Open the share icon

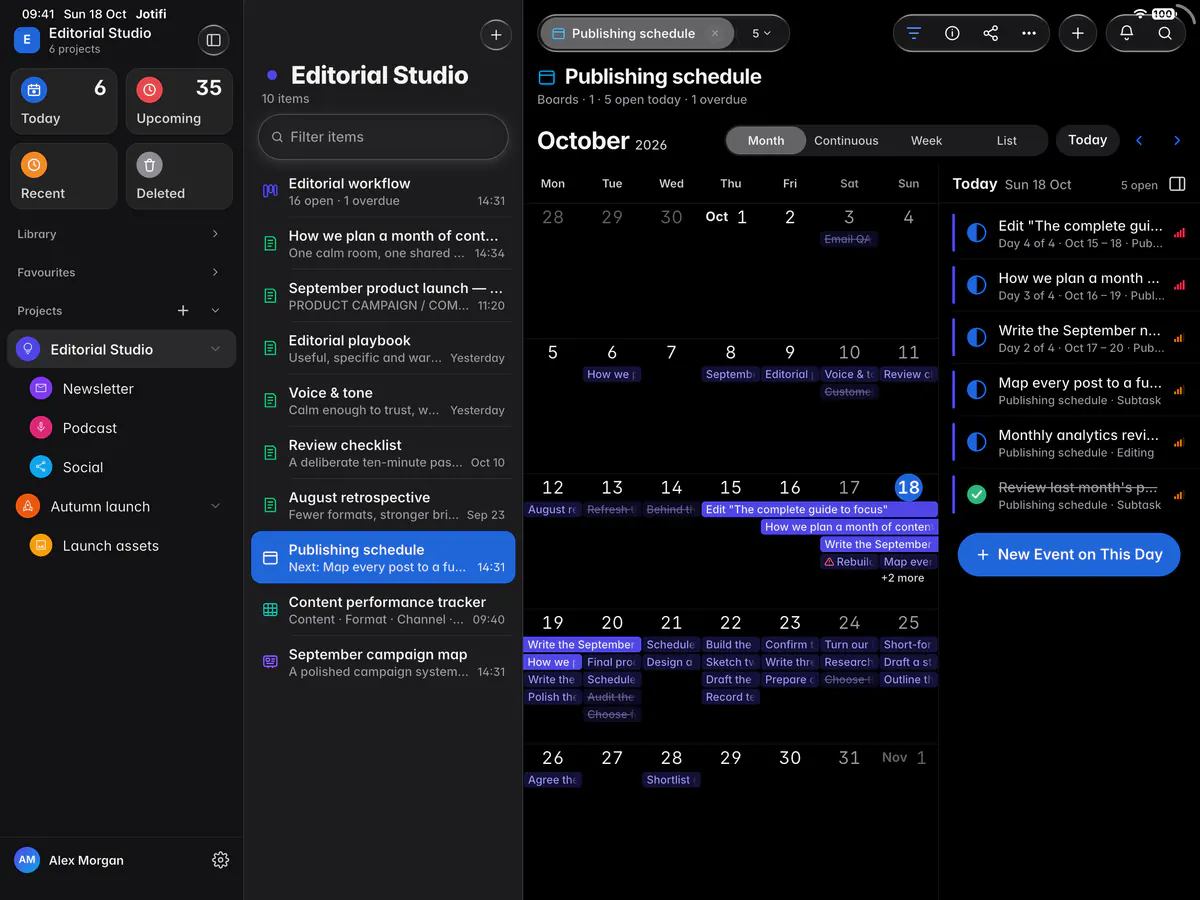point(990,33)
